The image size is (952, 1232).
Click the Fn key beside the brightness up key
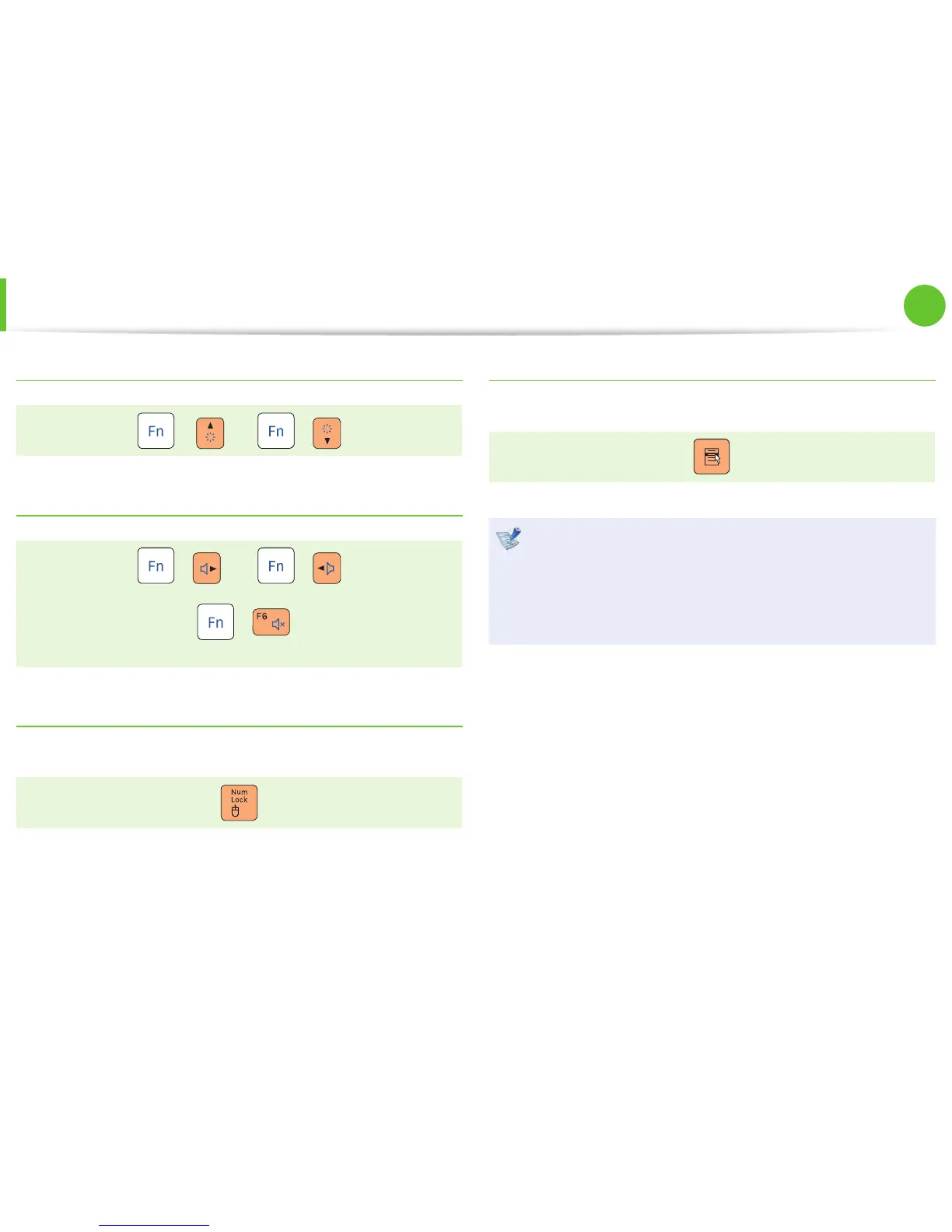tap(156, 431)
